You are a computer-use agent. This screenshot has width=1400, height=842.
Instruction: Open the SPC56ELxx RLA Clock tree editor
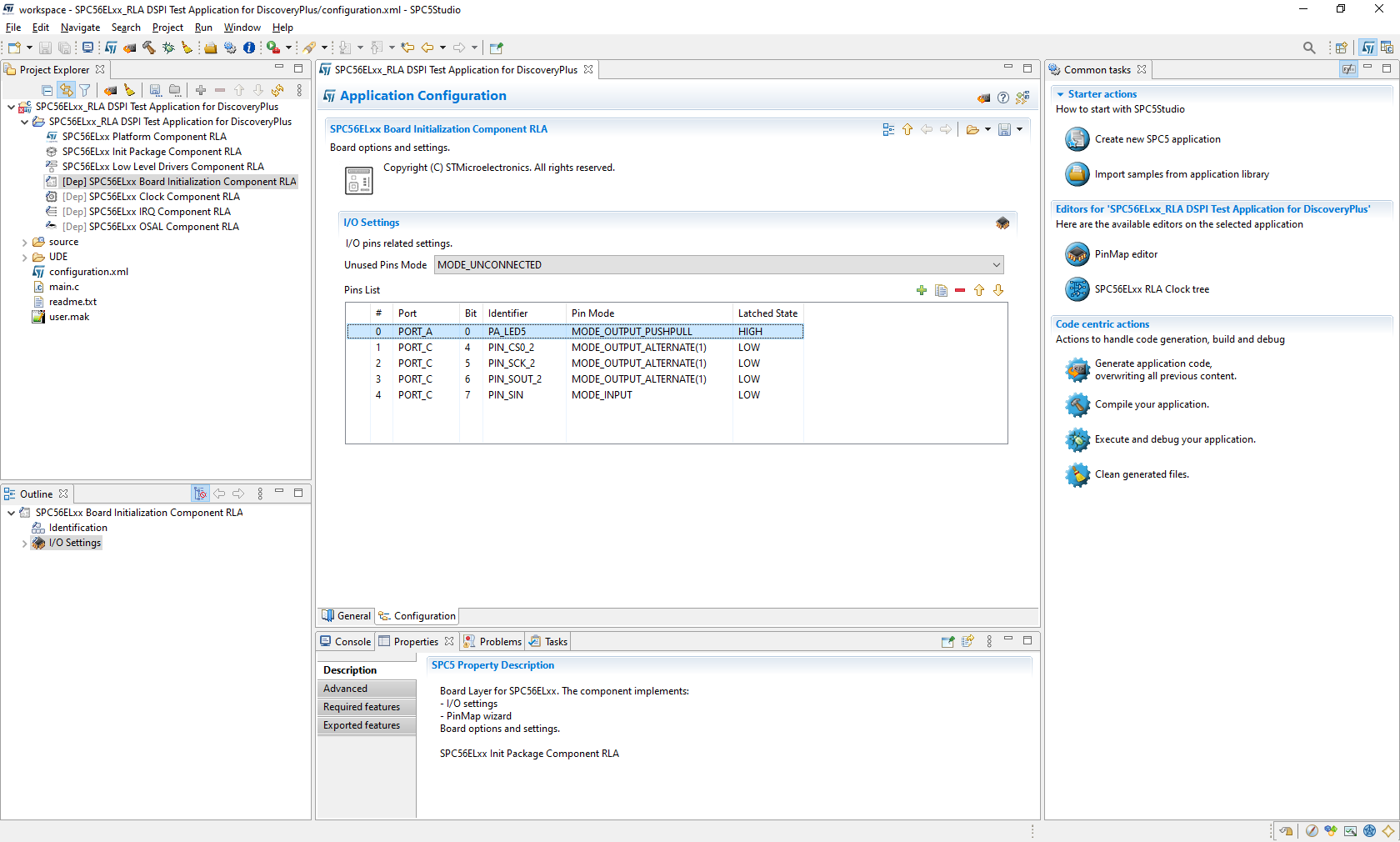click(1152, 288)
